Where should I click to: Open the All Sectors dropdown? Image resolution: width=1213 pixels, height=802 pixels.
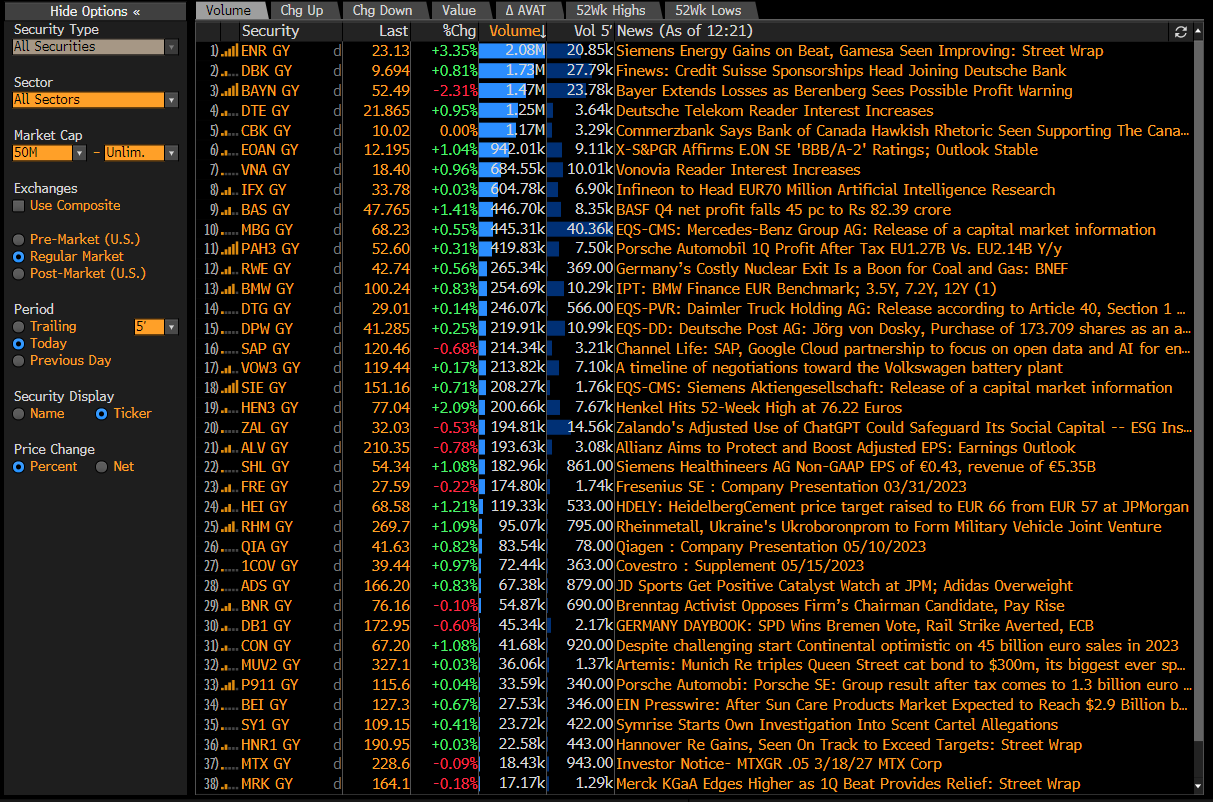click(95, 100)
